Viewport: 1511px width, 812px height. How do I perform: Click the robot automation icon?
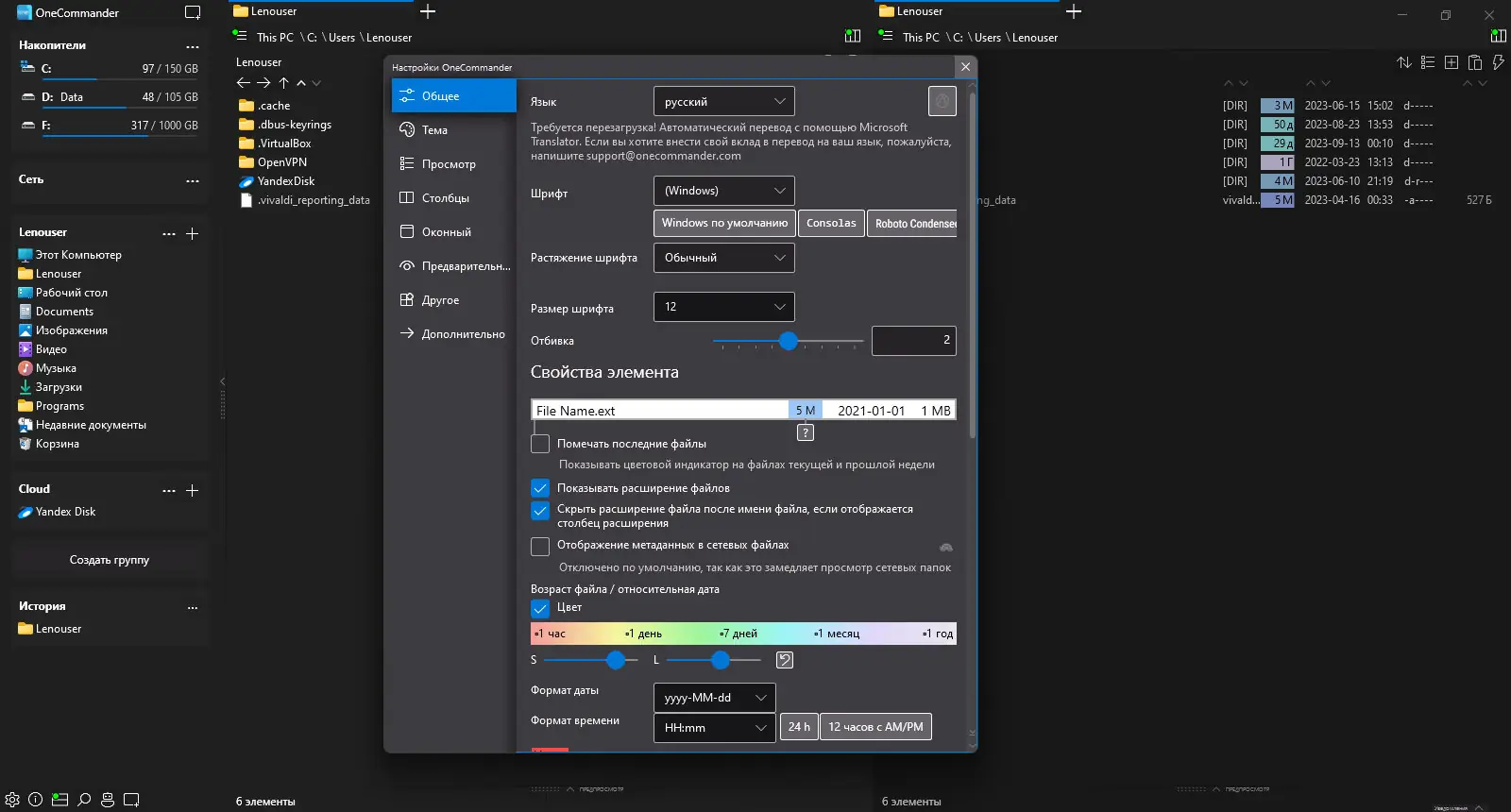pos(108,800)
